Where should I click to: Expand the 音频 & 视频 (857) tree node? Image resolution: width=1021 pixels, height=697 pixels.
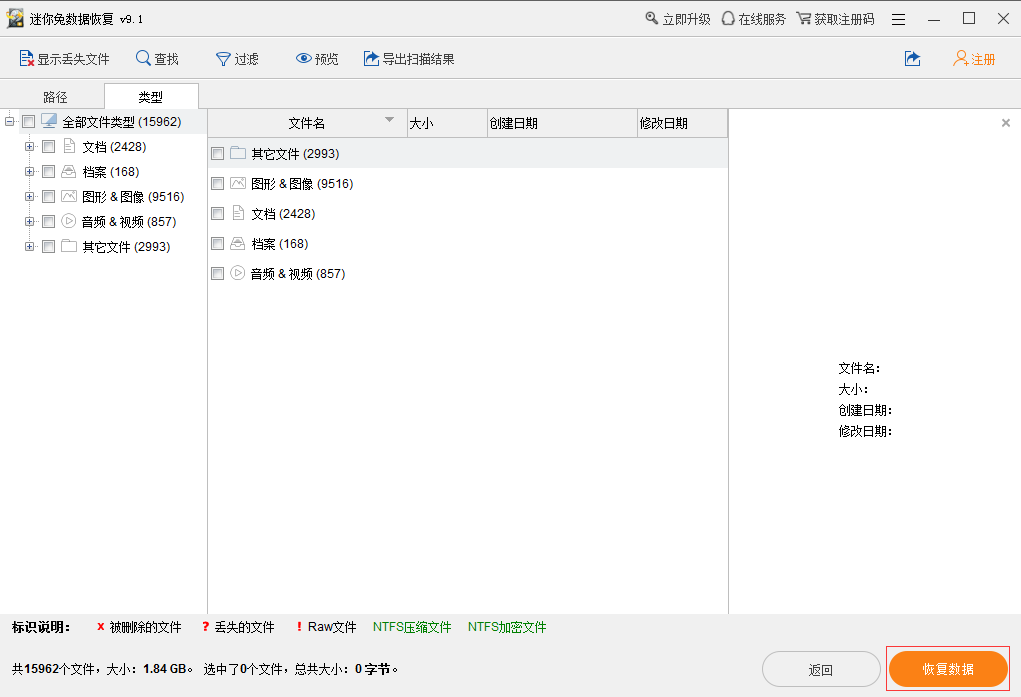(29, 221)
